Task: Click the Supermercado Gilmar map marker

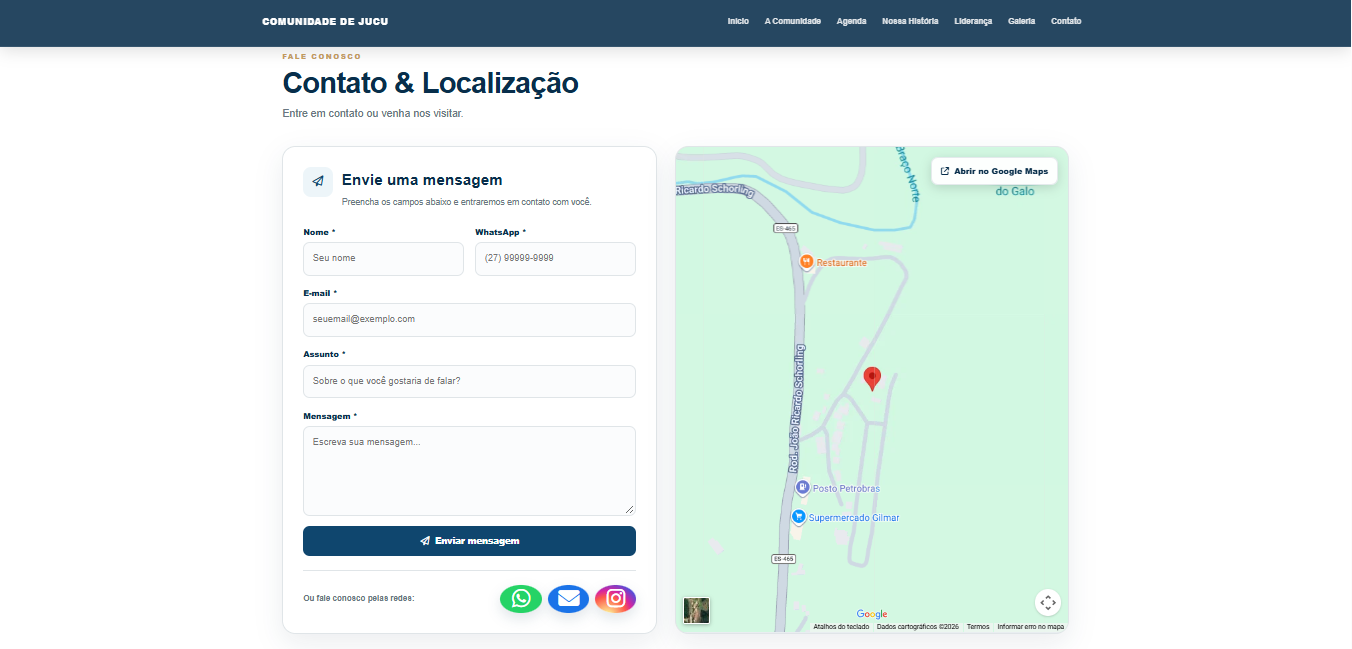Action: [x=798, y=517]
